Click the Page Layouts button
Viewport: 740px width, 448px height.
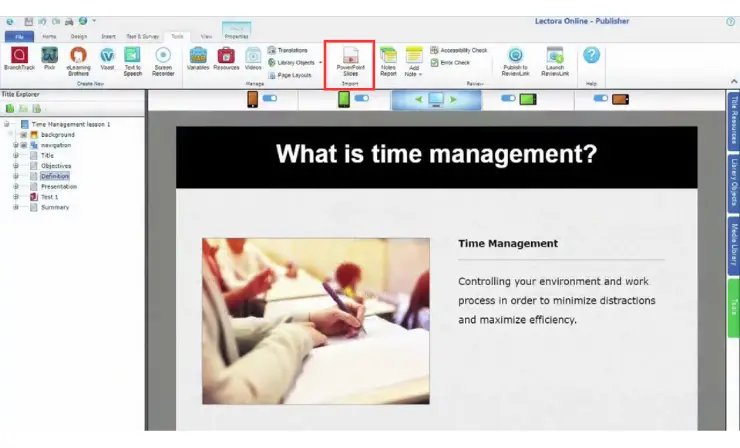[290, 75]
